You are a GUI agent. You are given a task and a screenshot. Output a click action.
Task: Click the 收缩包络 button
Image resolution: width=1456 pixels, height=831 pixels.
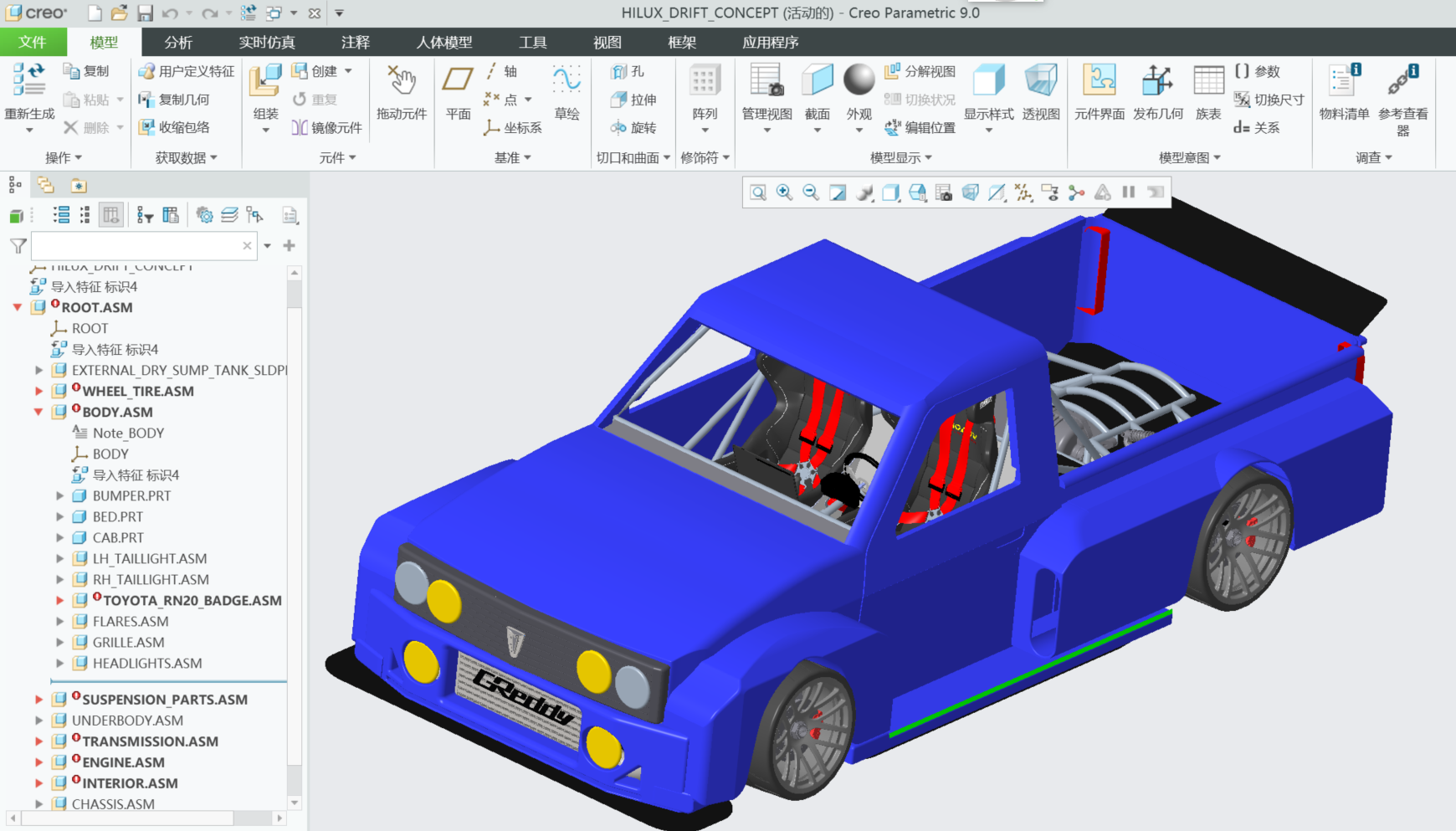(174, 127)
